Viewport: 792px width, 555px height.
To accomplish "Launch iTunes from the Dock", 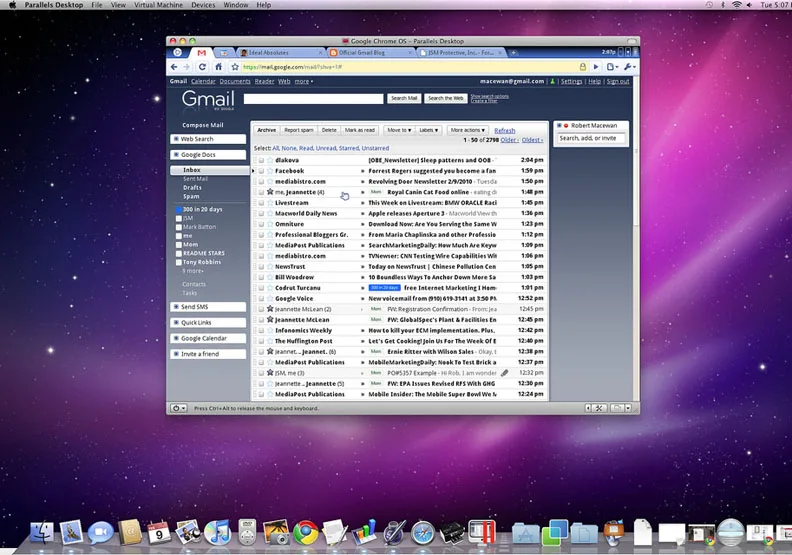I will [218, 533].
